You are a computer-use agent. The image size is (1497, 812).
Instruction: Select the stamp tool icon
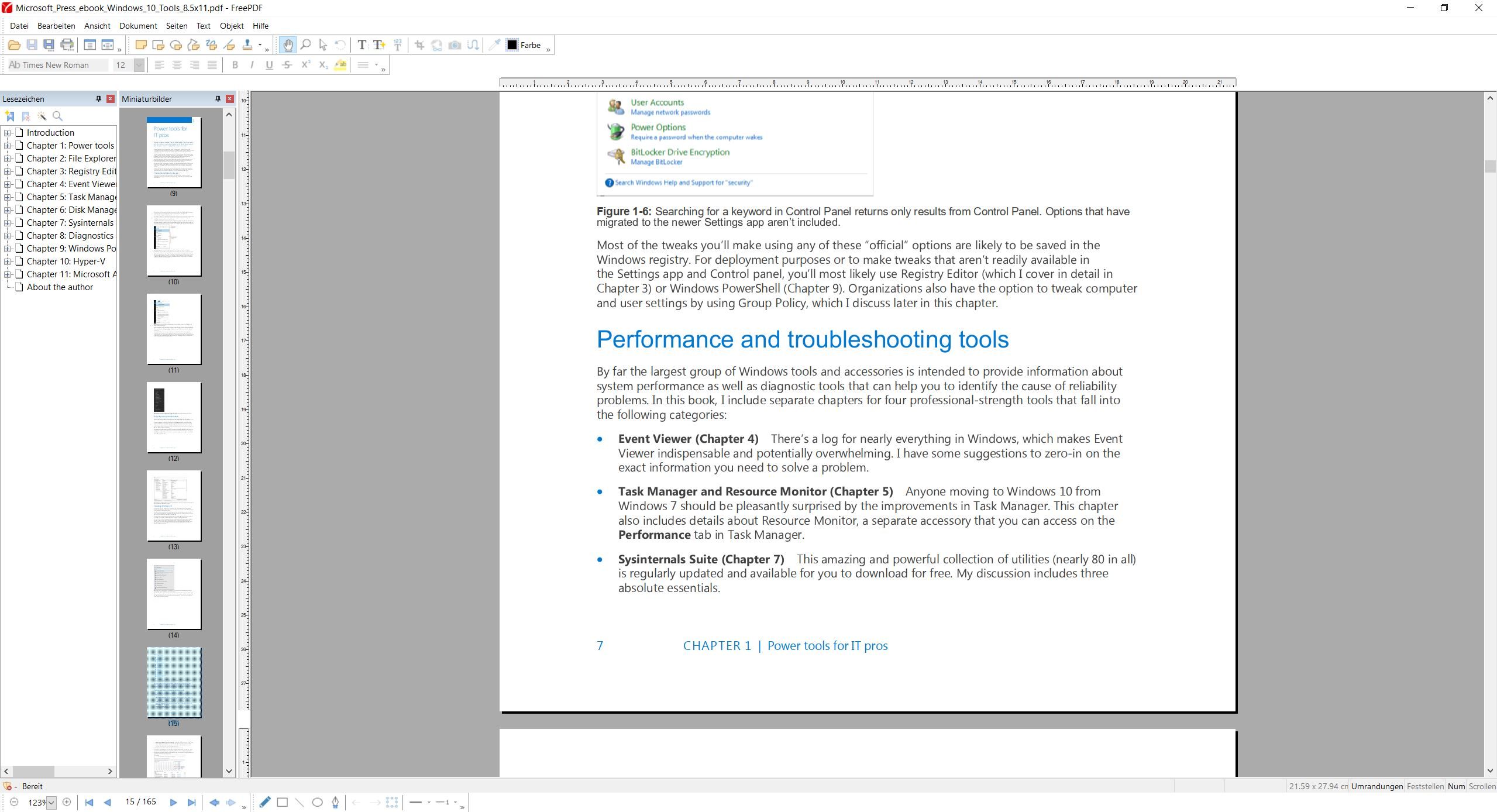247,45
